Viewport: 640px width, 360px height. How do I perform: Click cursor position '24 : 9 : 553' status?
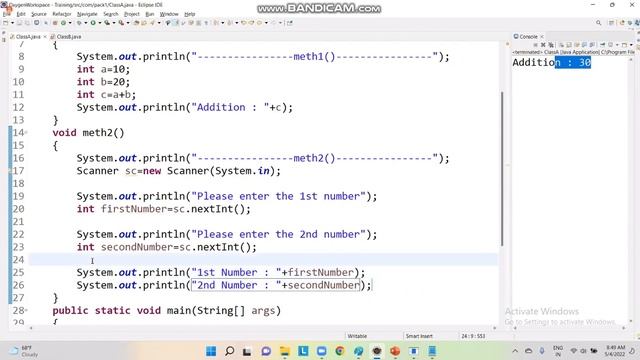click(x=473, y=336)
